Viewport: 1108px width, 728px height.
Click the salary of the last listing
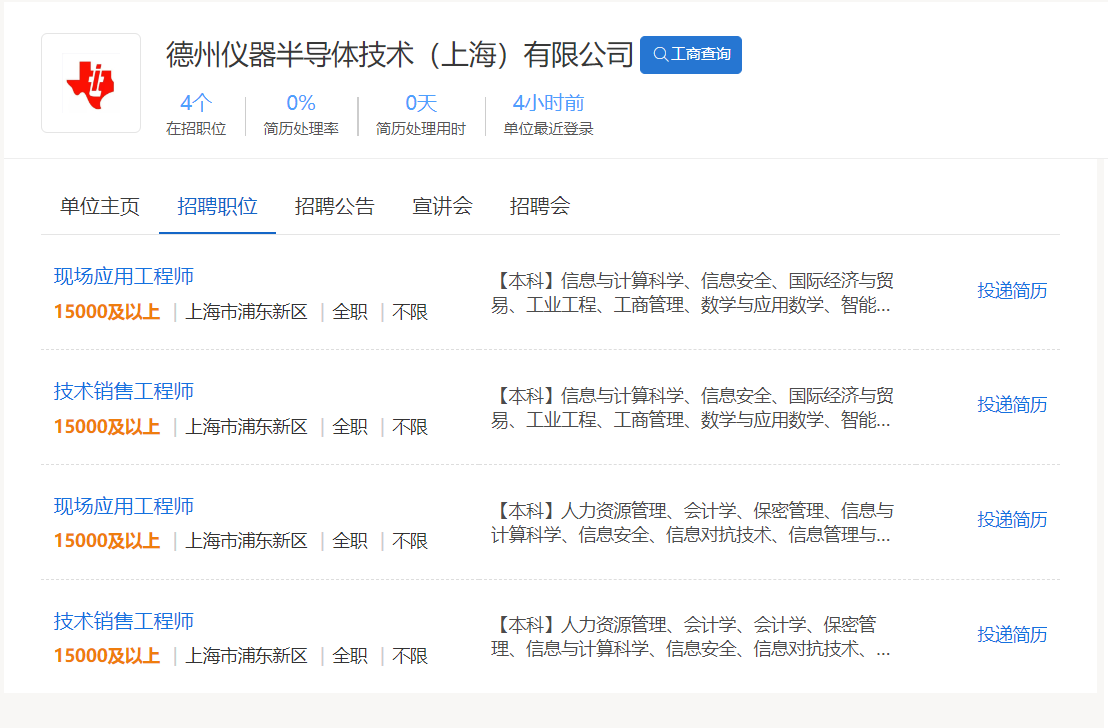tap(107, 656)
